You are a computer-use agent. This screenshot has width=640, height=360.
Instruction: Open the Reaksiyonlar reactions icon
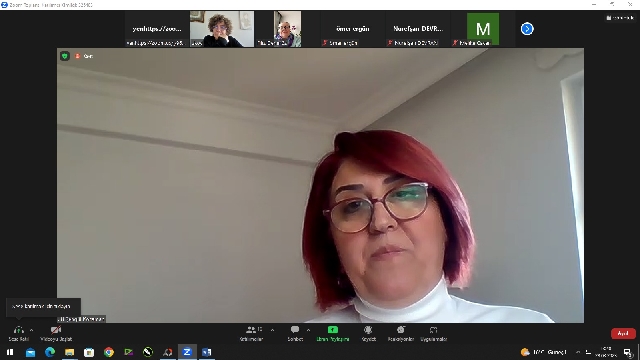(401, 330)
